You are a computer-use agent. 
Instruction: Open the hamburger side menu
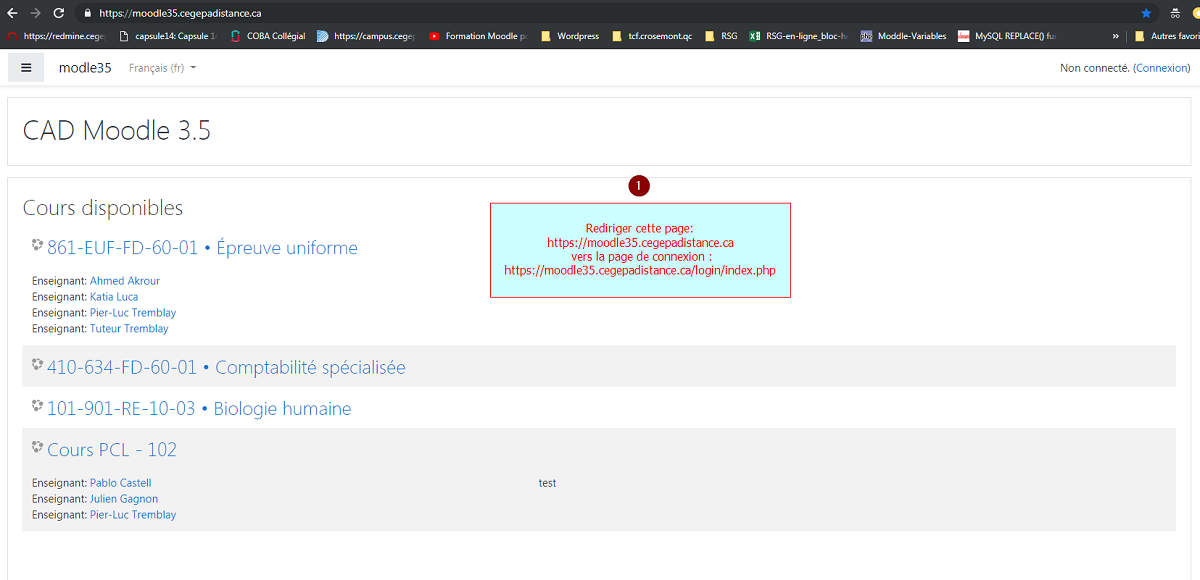pyautogui.click(x=26, y=68)
